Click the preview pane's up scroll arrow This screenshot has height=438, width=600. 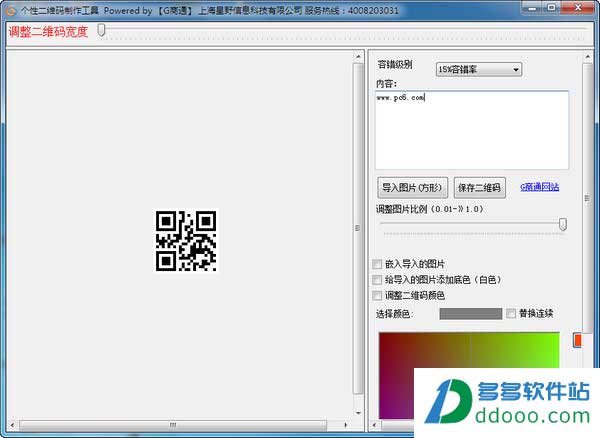click(358, 57)
